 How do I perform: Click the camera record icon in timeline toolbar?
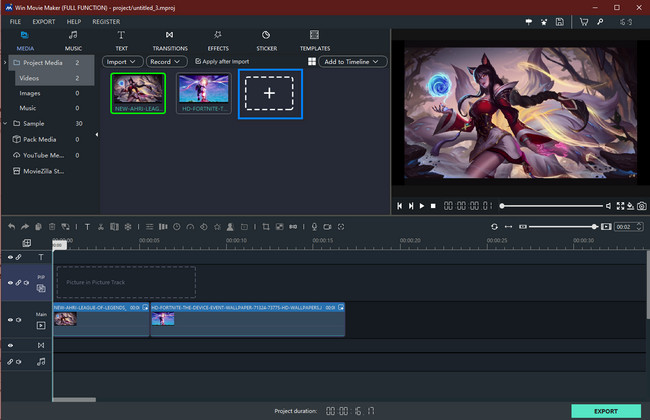pyautogui.click(x=327, y=227)
